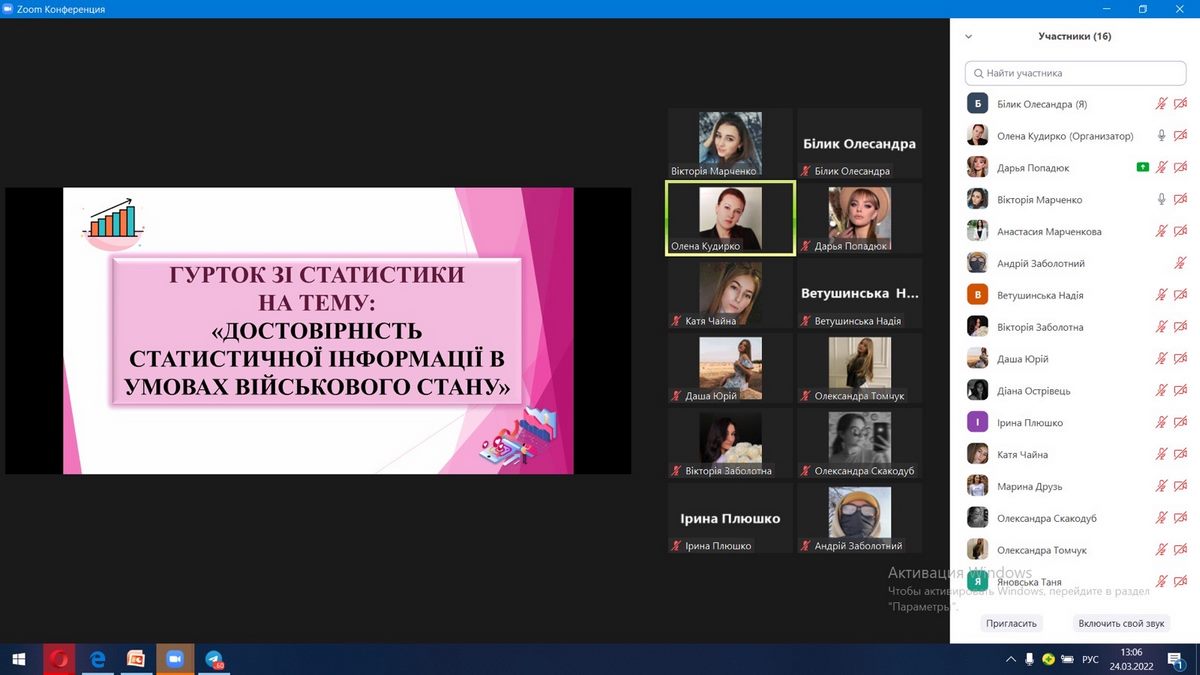Select Марина Друзь in participants list
The height and width of the screenshot is (675, 1200).
[x=1029, y=487]
